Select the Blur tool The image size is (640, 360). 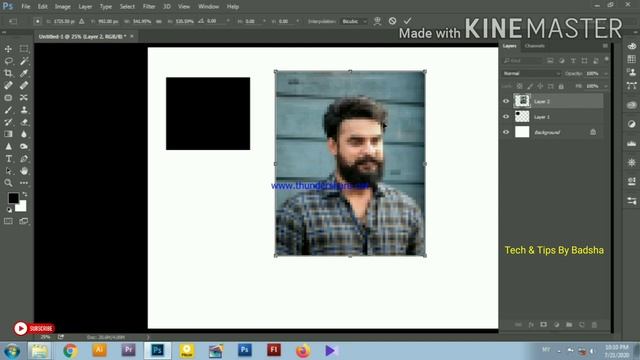point(24,134)
